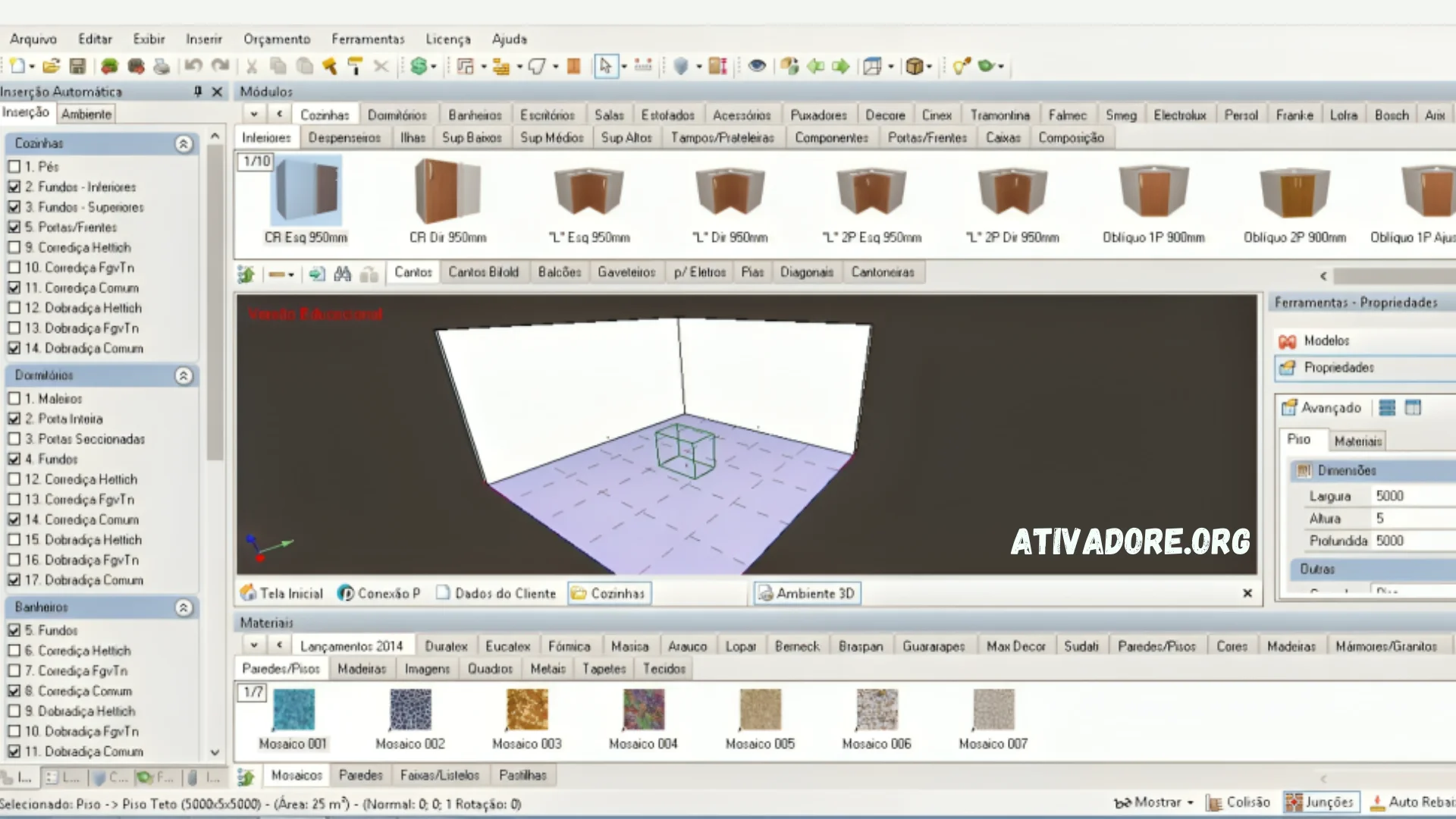Click the green right arrow icon
Viewport: 1456px width, 819px height.
(x=841, y=67)
